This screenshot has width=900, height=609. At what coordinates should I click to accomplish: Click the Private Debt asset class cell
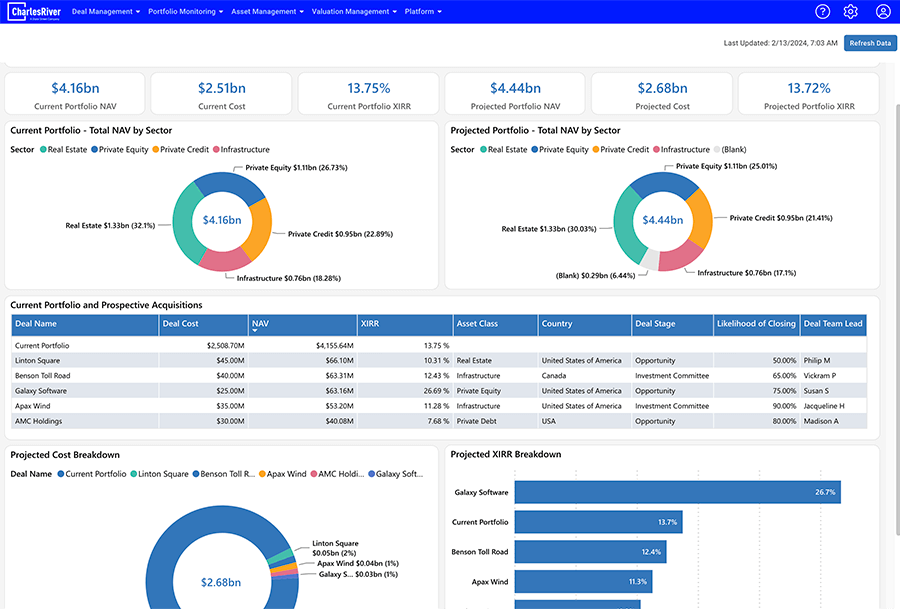476,421
